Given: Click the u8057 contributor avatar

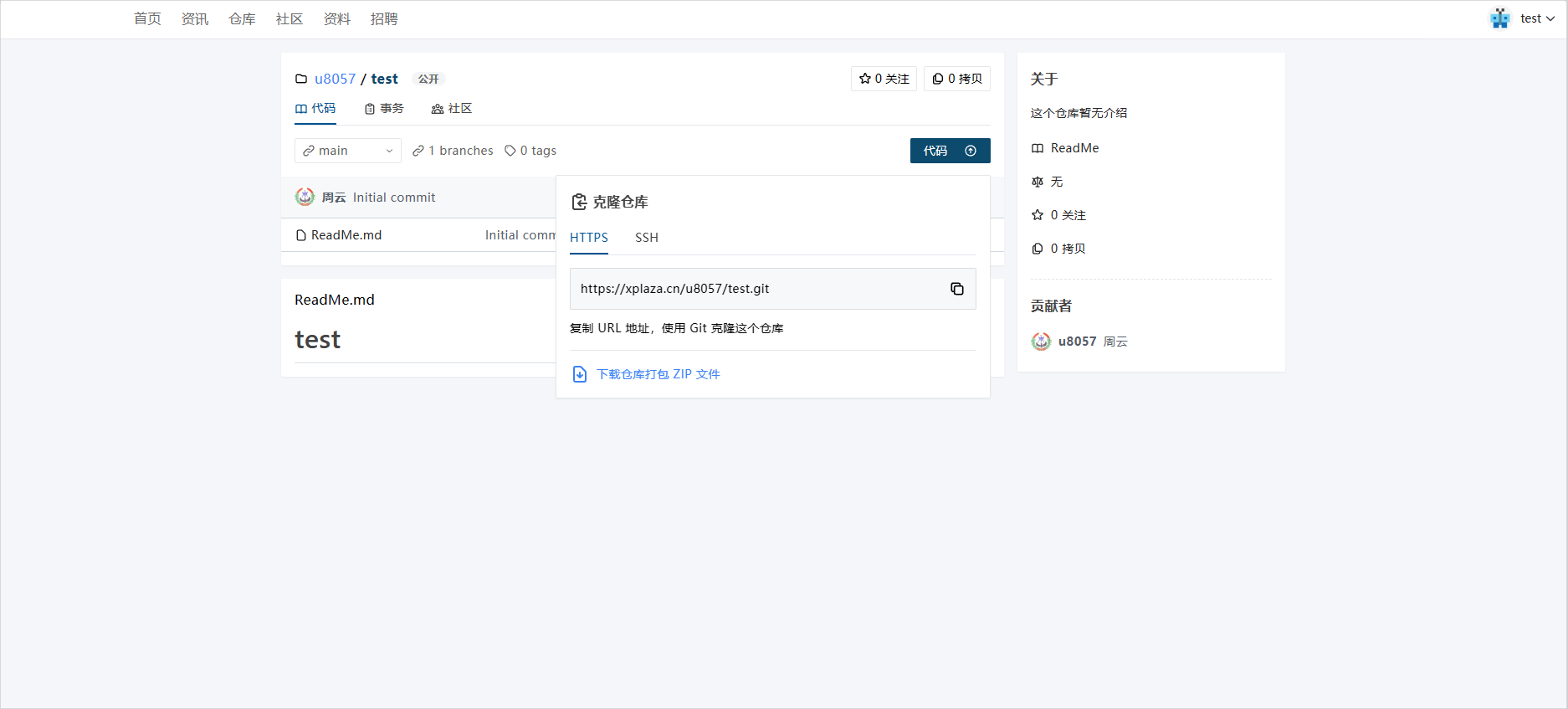Looking at the screenshot, I should (1041, 342).
